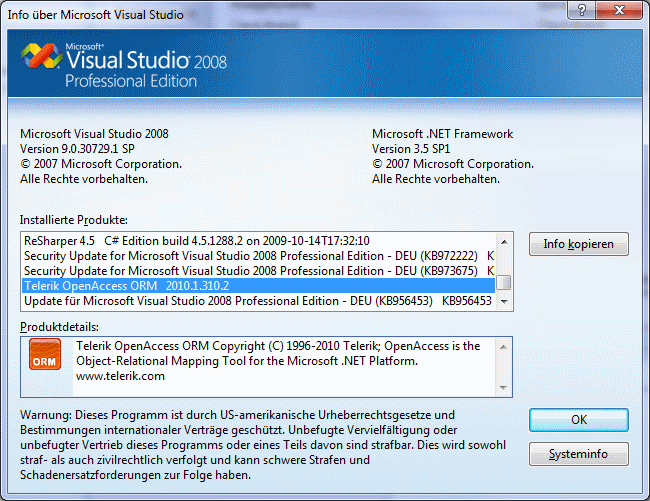Click the installed products scroll down arrow
Viewport: 650px width, 501px height.
(x=505, y=301)
